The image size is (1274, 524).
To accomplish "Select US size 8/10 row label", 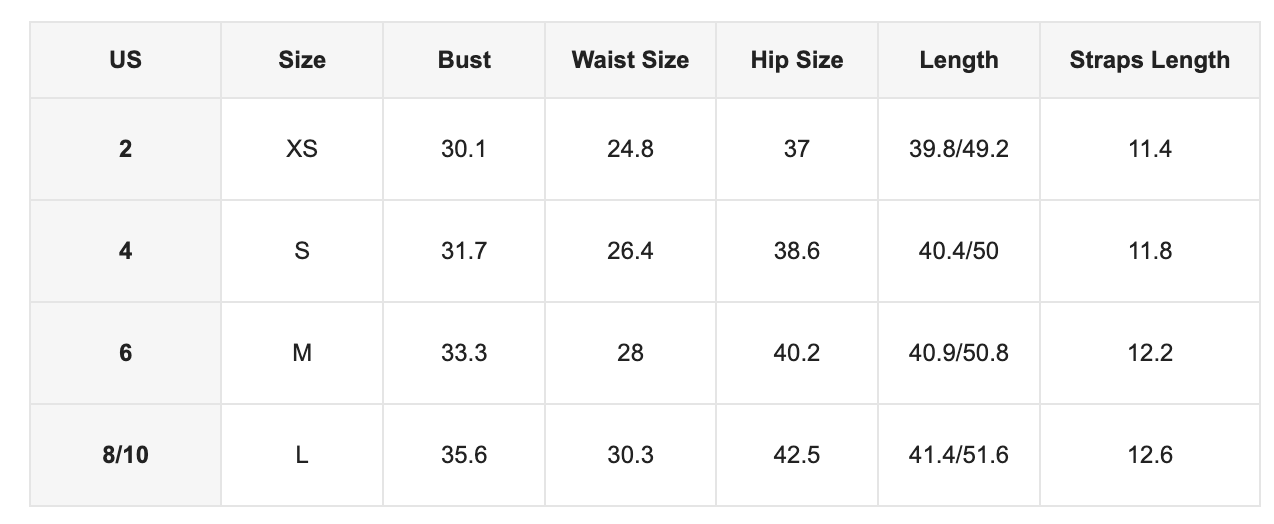I will tap(125, 455).
